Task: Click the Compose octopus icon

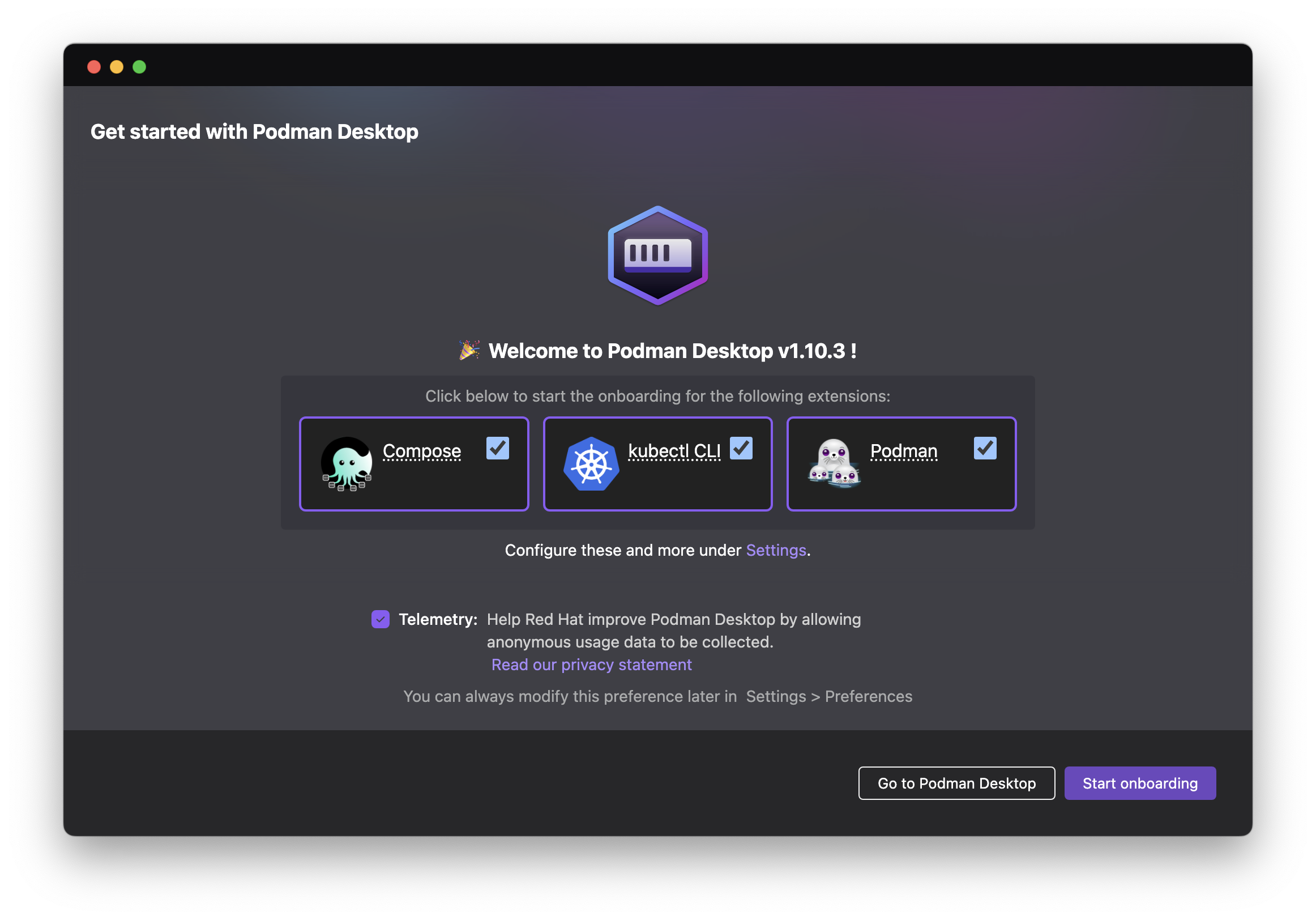Action: click(x=347, y=463)
